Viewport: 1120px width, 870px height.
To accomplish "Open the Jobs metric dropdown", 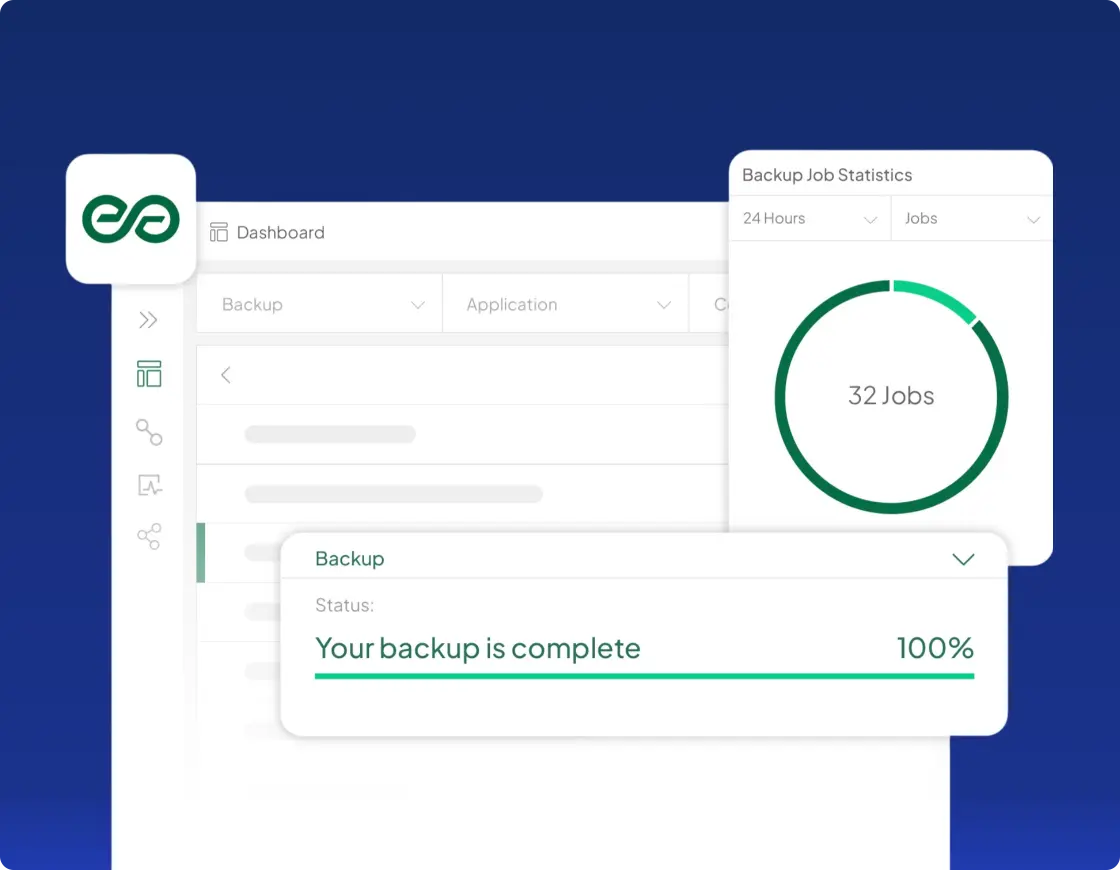I will point(971,219).
